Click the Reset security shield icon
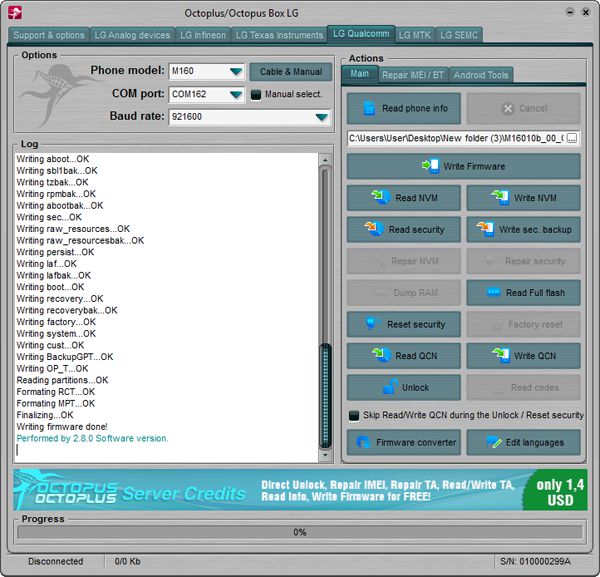Screen dimensions: 600x577 coord(370,324)
